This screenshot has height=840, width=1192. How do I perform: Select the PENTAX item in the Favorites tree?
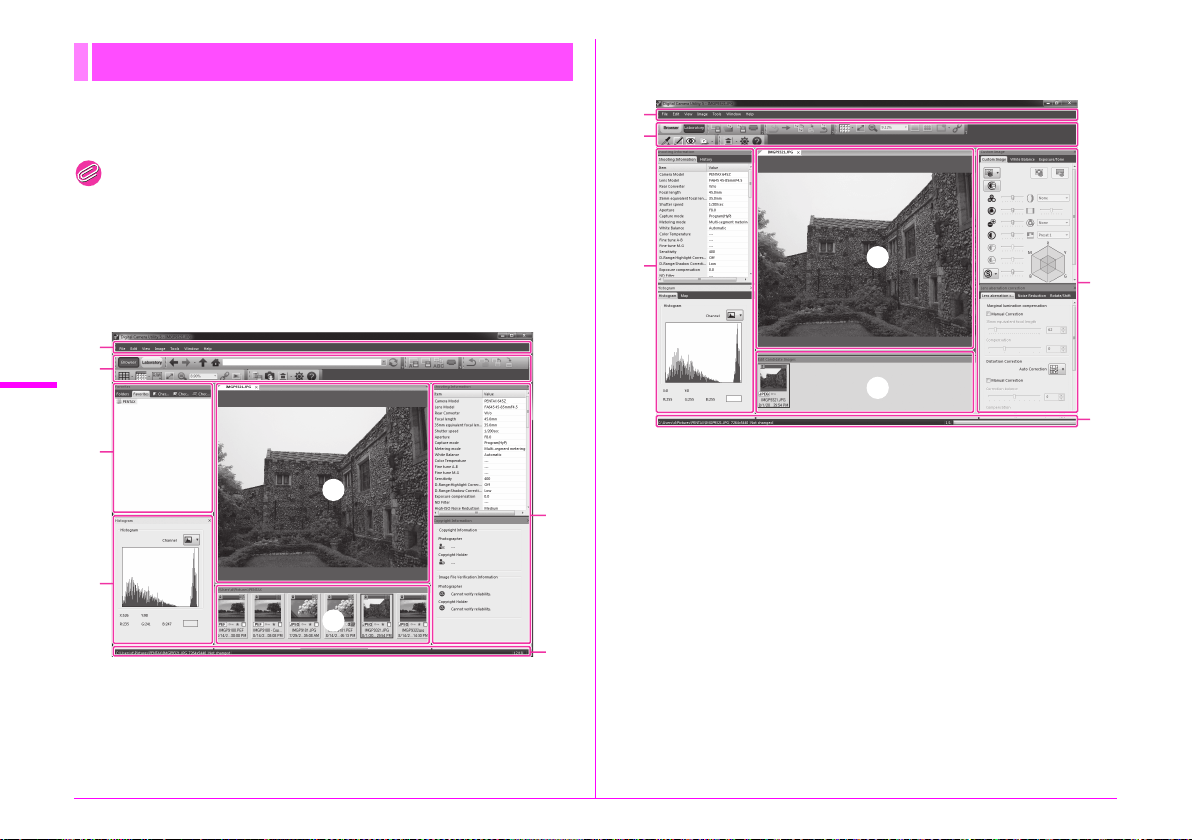pos(126,401)
